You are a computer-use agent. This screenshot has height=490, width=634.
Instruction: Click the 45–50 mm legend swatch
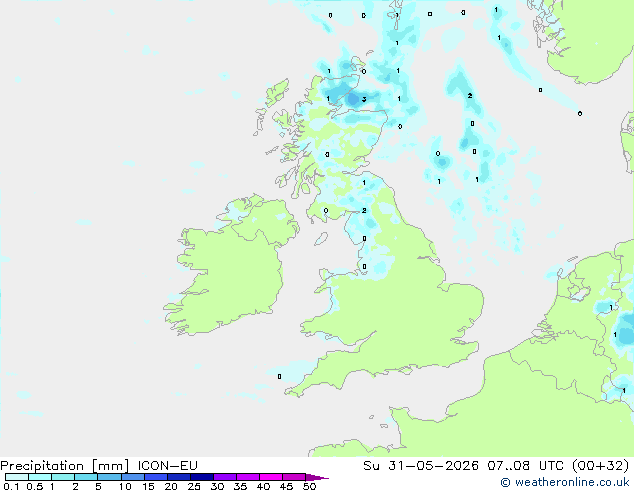tap(294, 477)
